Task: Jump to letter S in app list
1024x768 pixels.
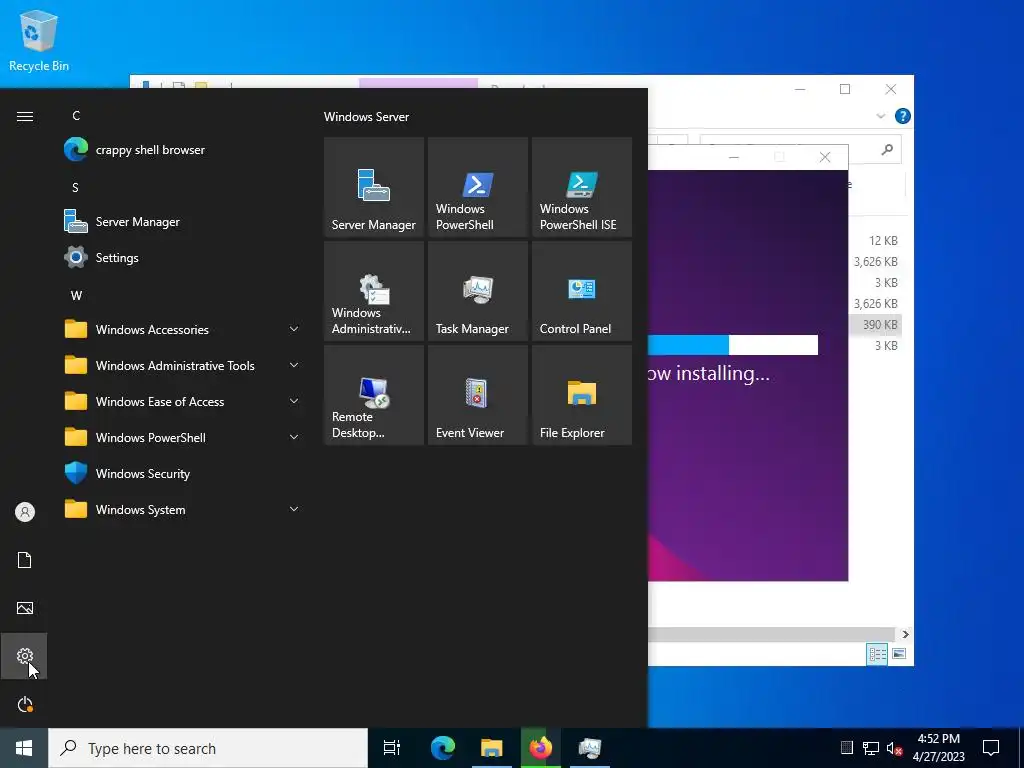Action: (x=75, y=187)
